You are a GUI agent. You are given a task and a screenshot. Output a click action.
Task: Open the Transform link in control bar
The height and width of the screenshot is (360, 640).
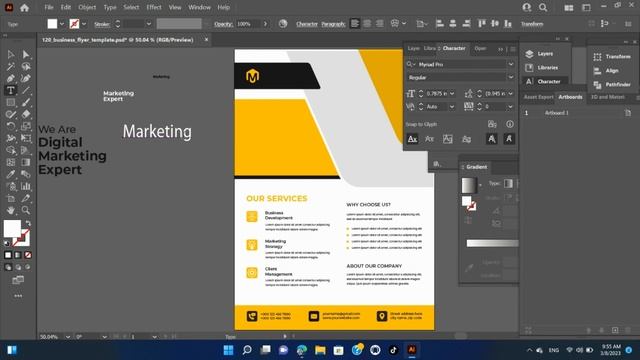coord(532,24)
